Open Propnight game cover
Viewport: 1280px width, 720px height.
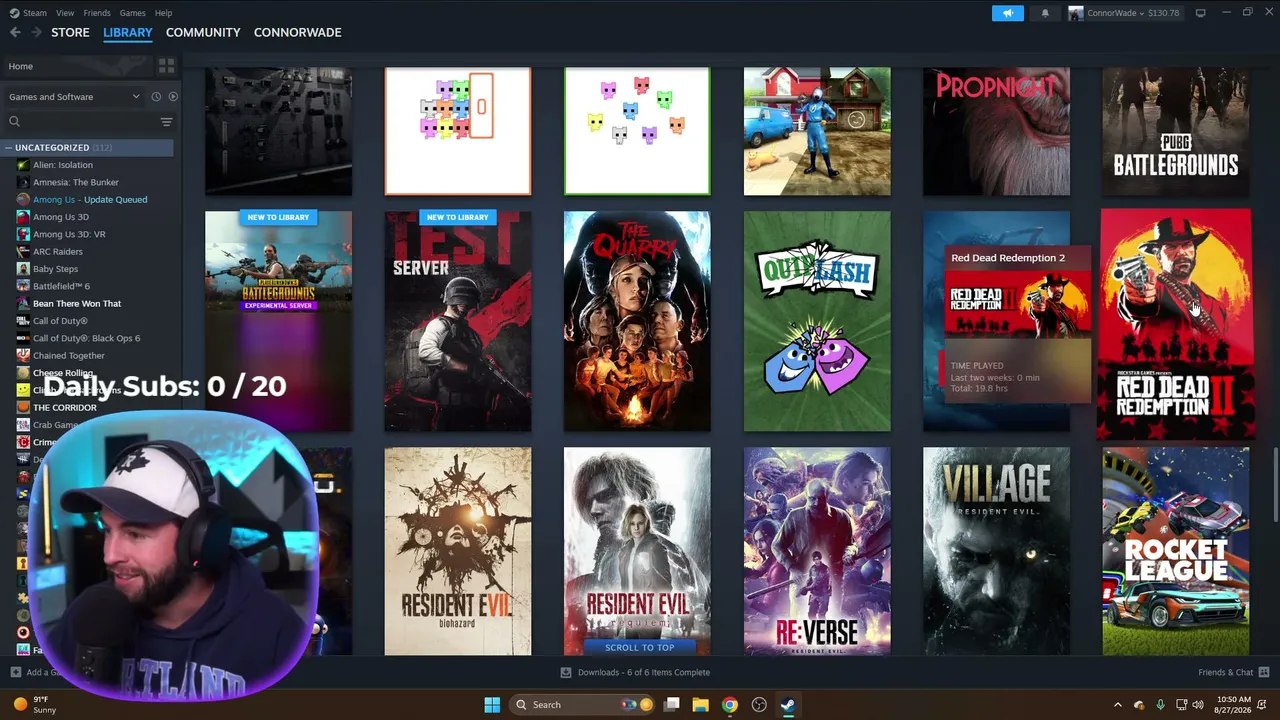click(996, 131)
